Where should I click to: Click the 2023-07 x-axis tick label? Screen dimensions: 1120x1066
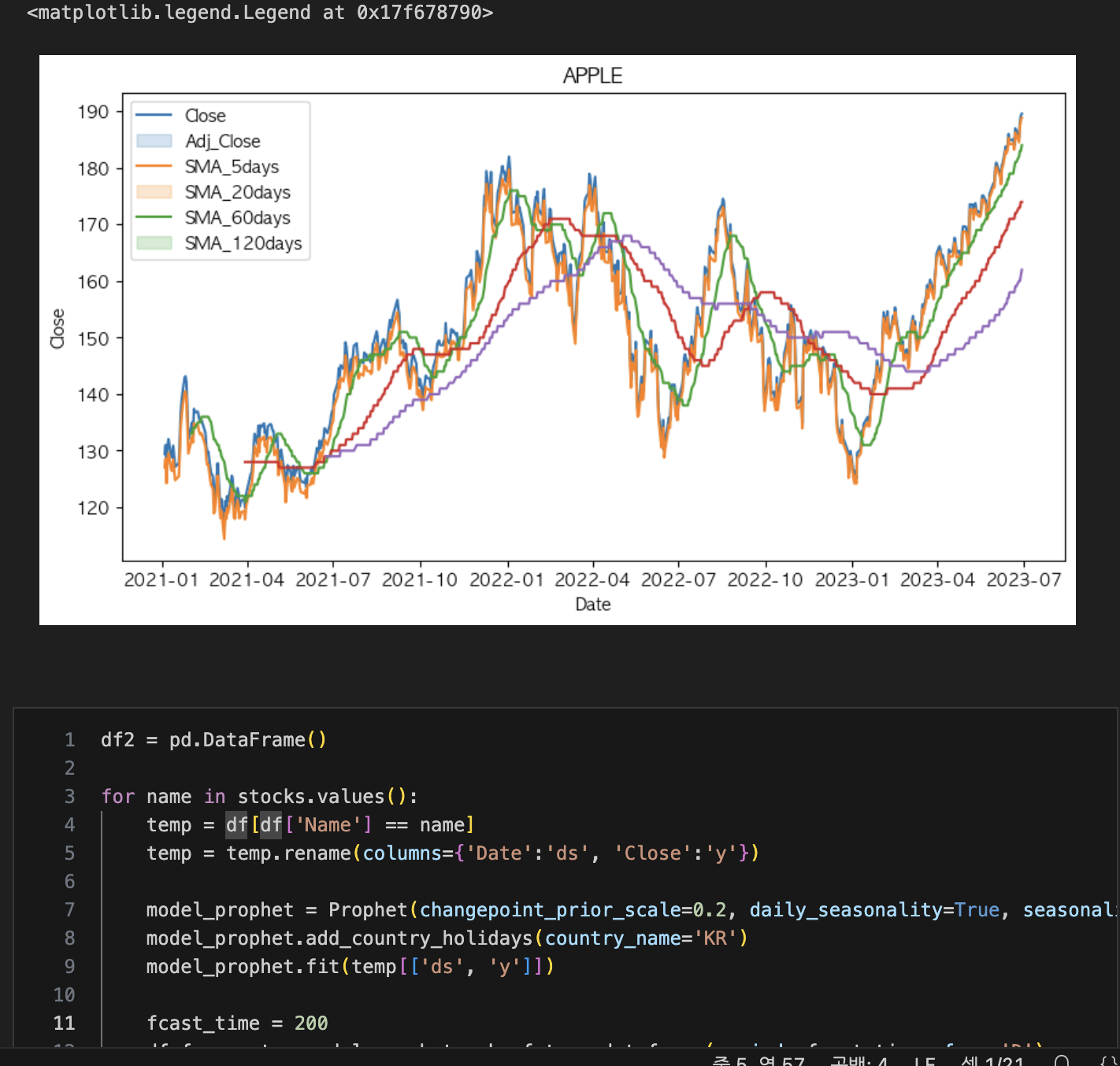(1024, 580)
